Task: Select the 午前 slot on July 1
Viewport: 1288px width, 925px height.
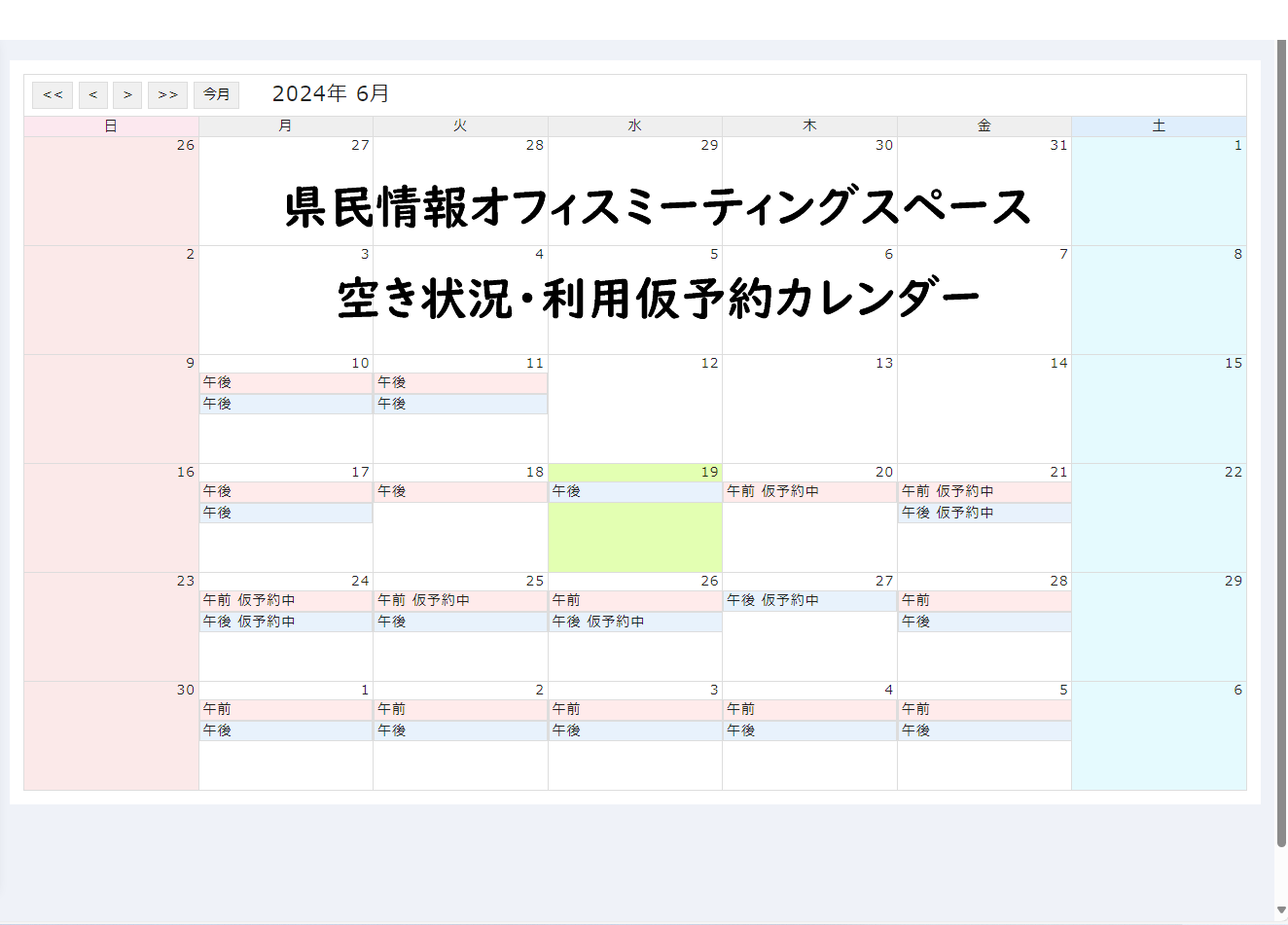Action: [286, 710]
